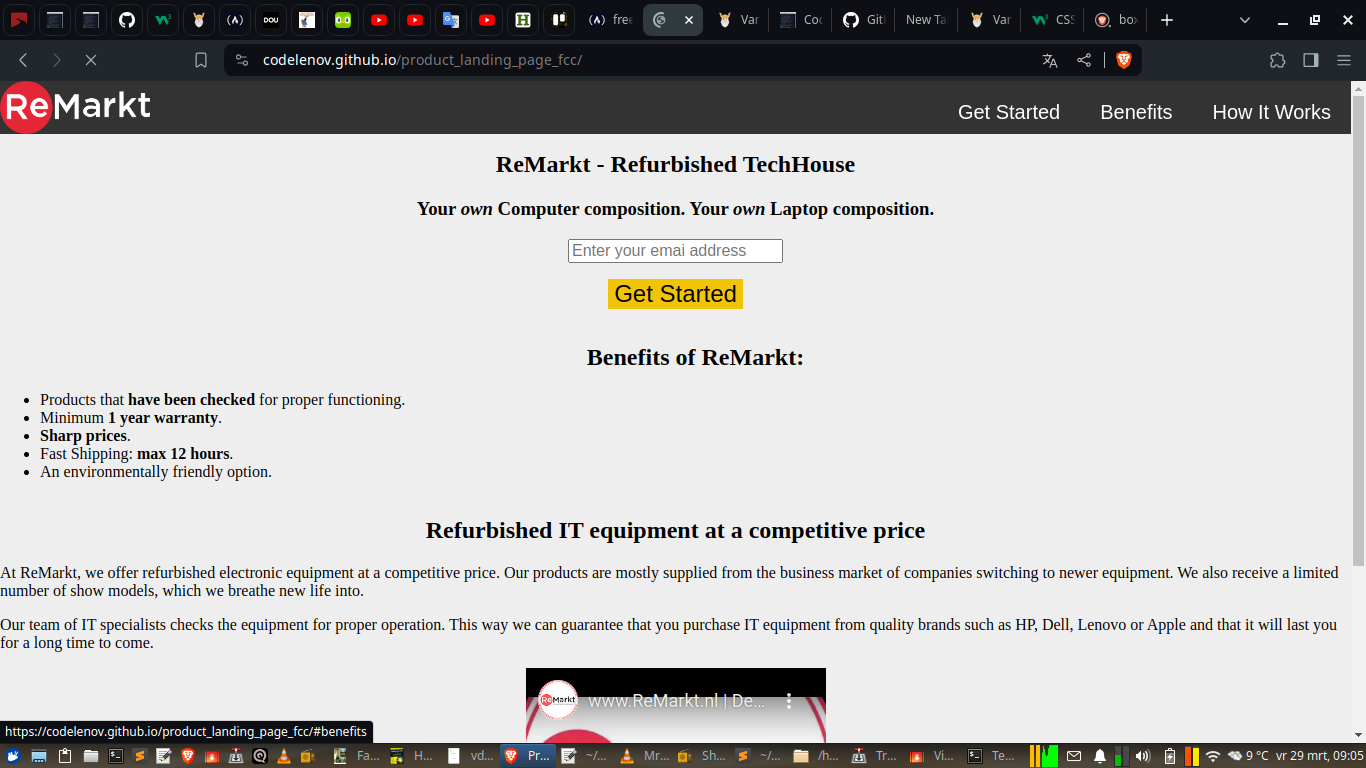Open the extensions puzzle-piece panel
The width and height of the screenshot is (1366, 768).
[x=1277, y=59]
